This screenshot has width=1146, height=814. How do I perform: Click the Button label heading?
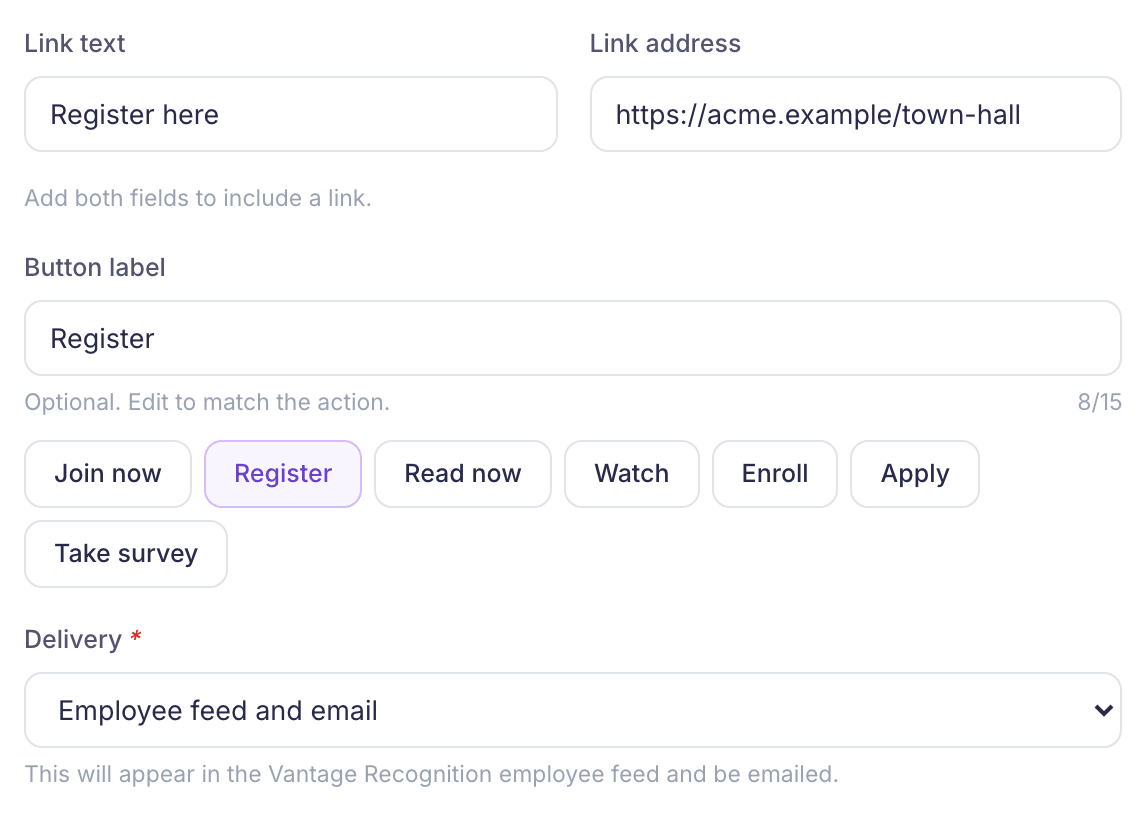(x=95, y=267)
